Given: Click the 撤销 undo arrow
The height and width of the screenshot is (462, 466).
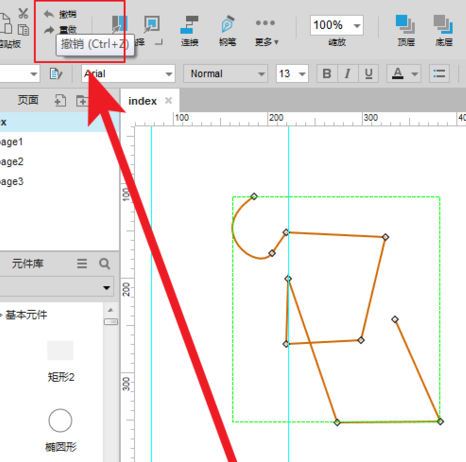Looking at the screenshot, I should tap(49, 14).
